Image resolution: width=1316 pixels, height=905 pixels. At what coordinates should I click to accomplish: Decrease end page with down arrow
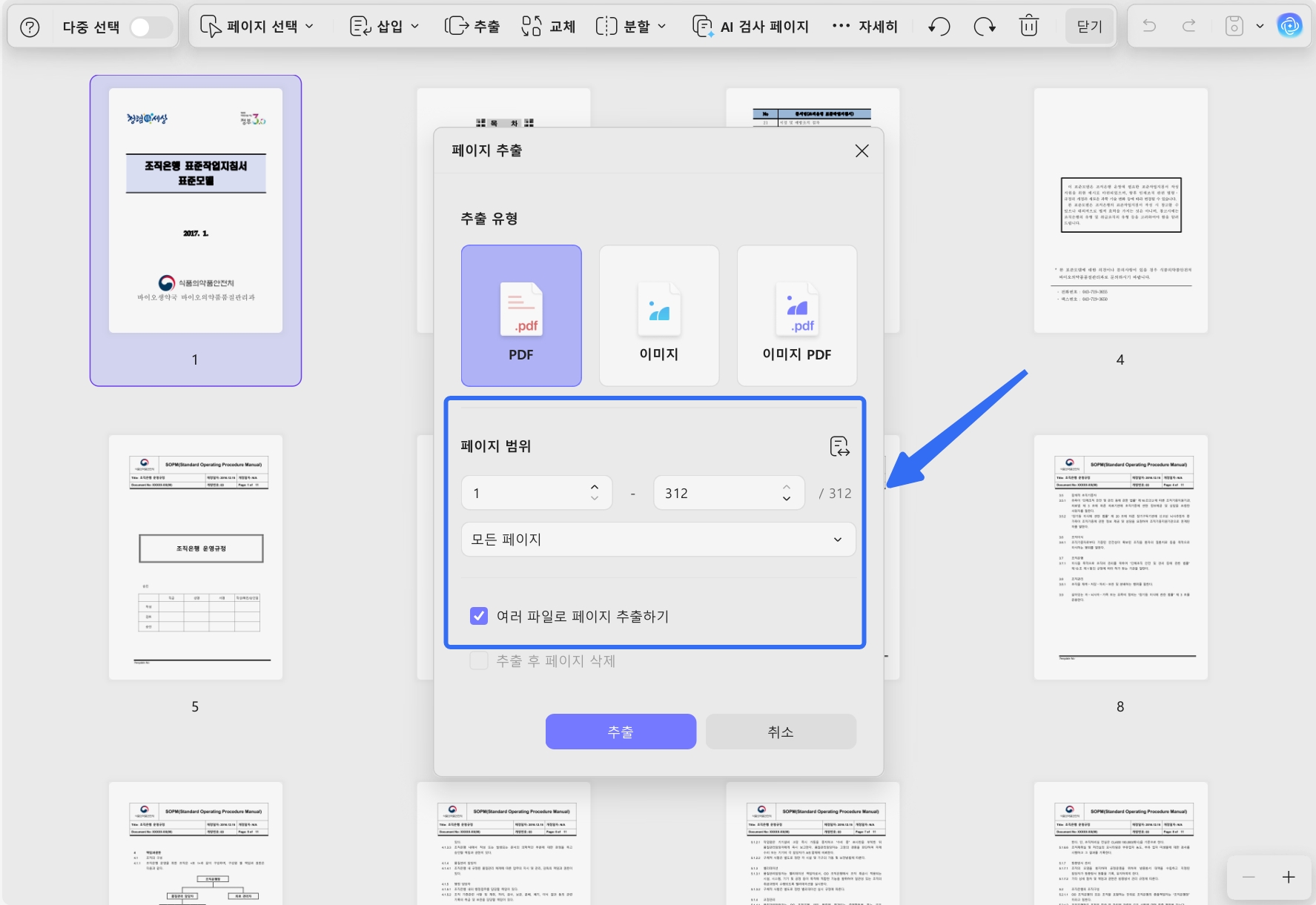pyautogui.click(x=787, y=499)
